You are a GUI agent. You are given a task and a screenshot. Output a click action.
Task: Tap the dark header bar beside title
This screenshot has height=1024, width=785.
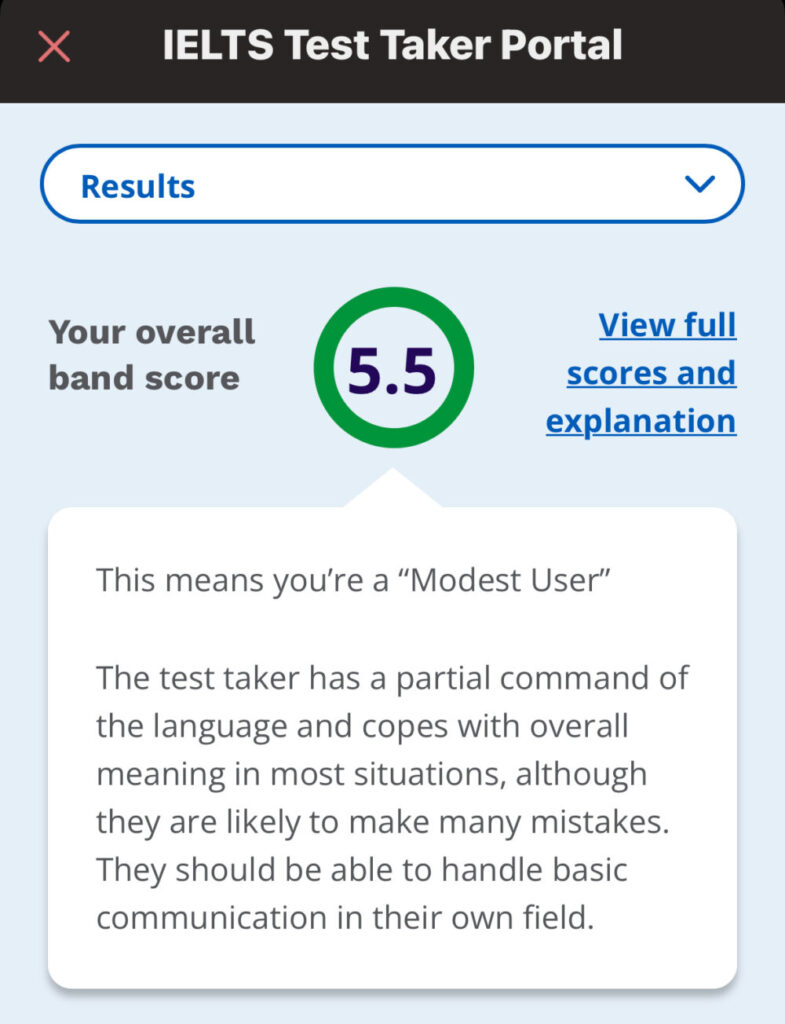coord(704,51)
